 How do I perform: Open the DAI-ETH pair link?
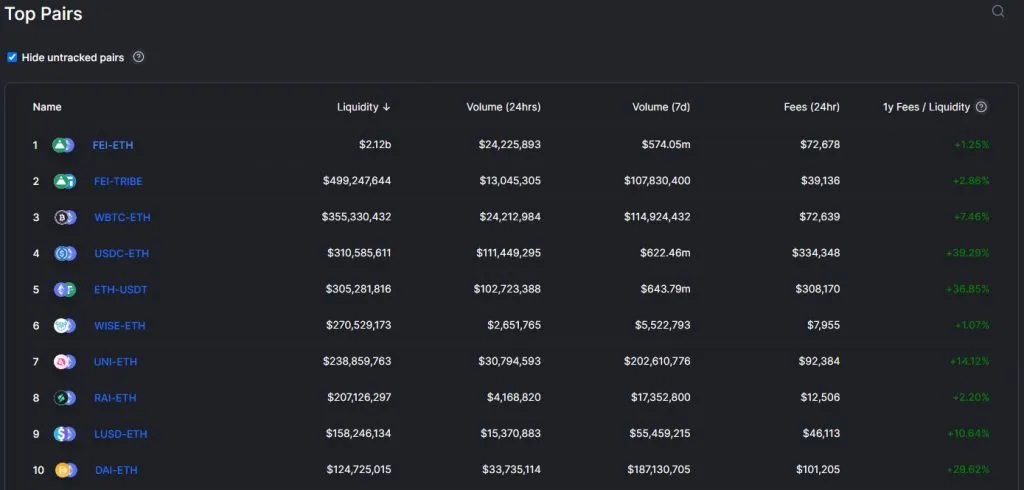116,470
